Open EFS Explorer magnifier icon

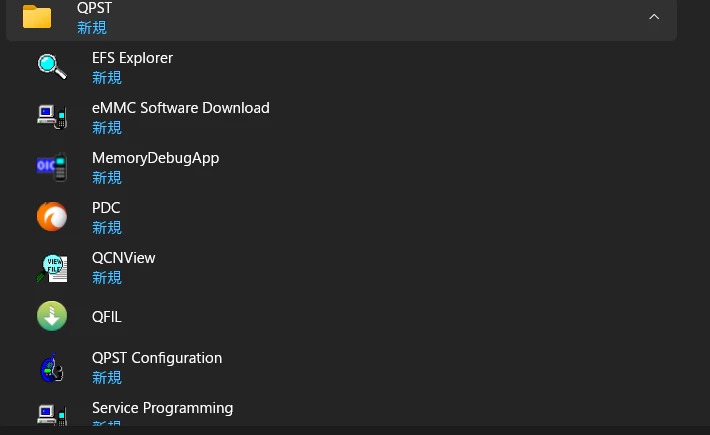coord(52,67)
